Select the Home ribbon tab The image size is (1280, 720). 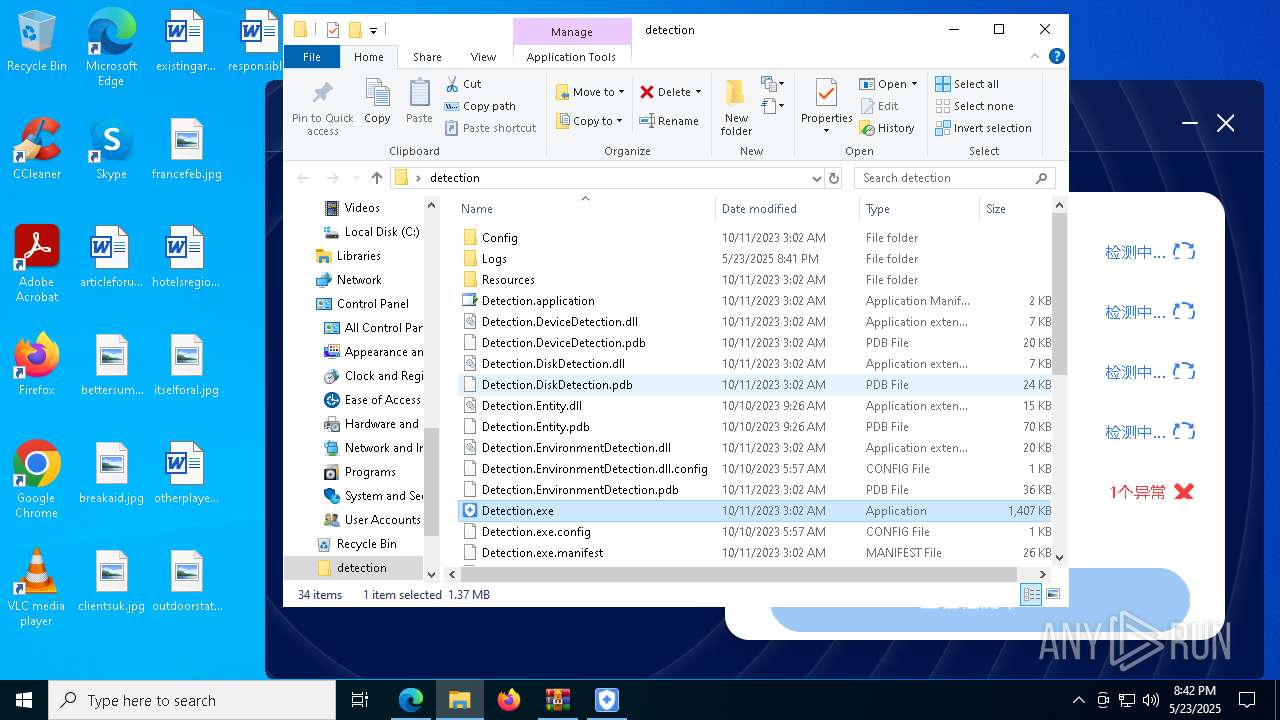368,57
